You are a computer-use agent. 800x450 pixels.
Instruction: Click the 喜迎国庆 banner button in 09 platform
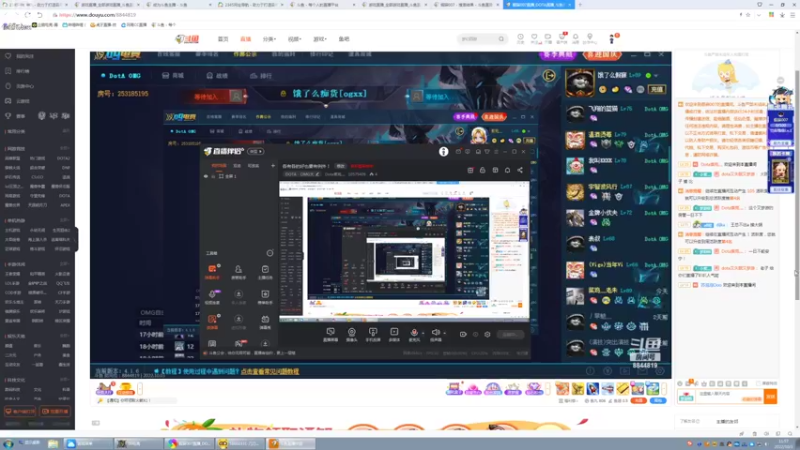click(602, 55)
